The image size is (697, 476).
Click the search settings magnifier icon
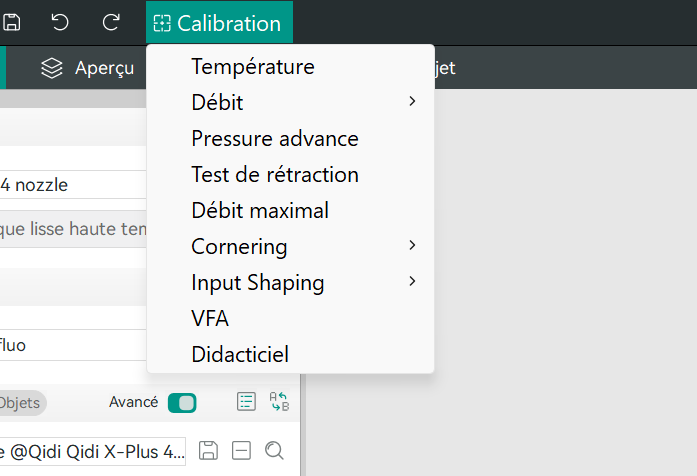274,451
